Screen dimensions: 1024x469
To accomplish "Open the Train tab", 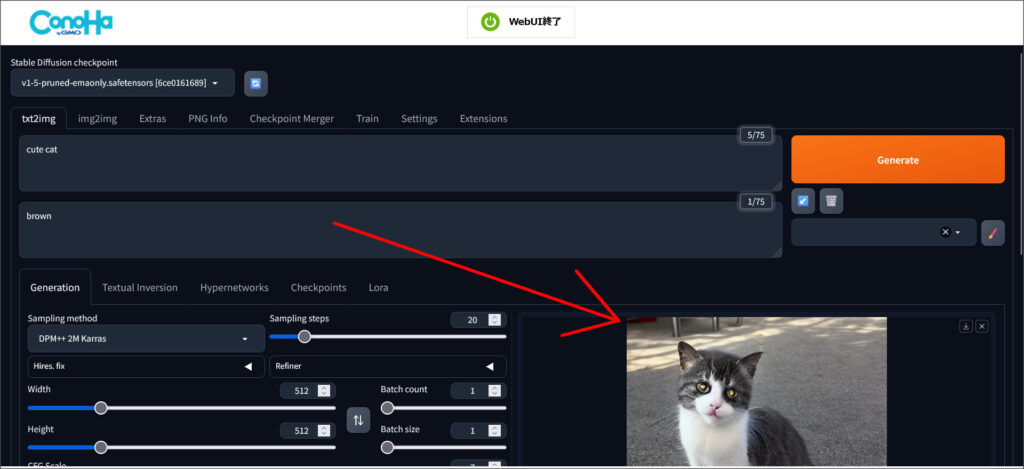I will [x=367, y=119].
